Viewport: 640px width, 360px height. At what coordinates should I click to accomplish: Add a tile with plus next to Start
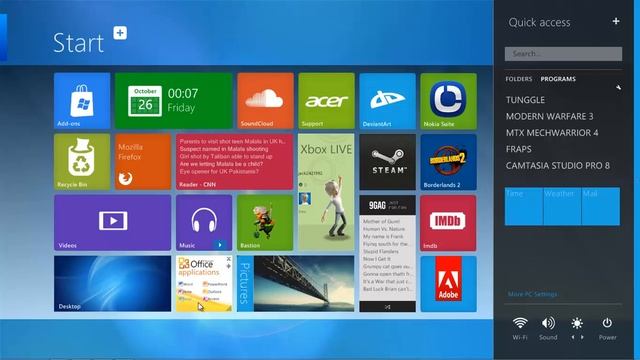[x=120, y=33]
